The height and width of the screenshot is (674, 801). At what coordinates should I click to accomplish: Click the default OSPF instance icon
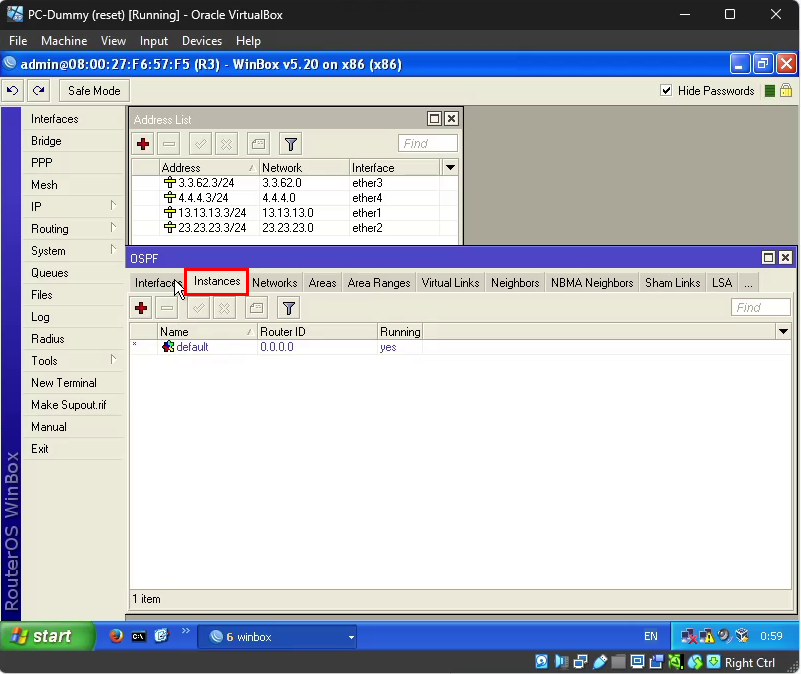[168, 347]
